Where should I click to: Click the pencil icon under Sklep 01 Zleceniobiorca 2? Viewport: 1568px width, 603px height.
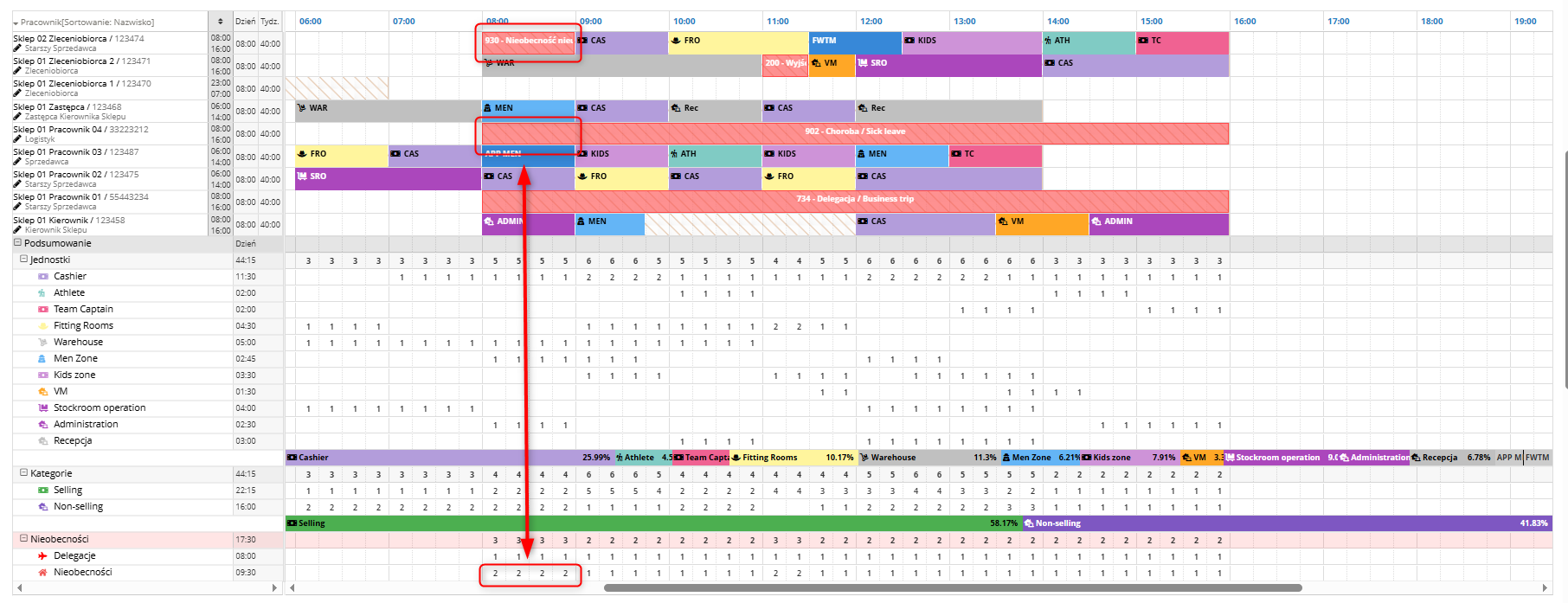17,71
